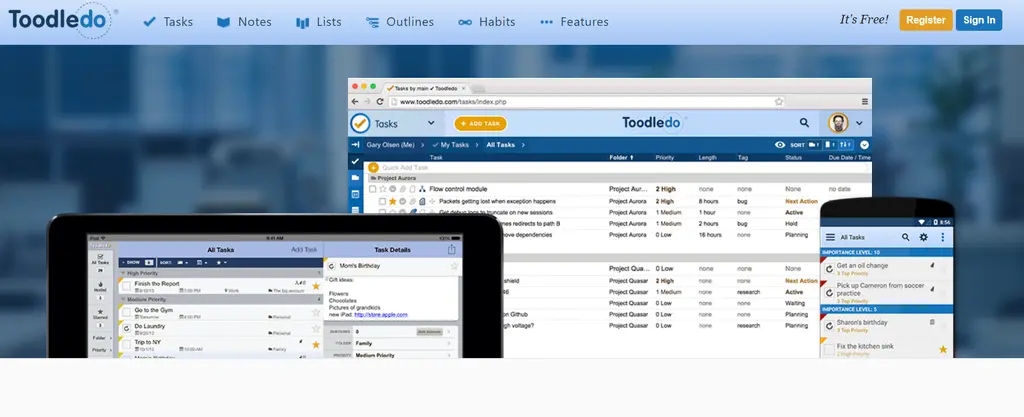Open Features in the top navigation

[574, 22]
